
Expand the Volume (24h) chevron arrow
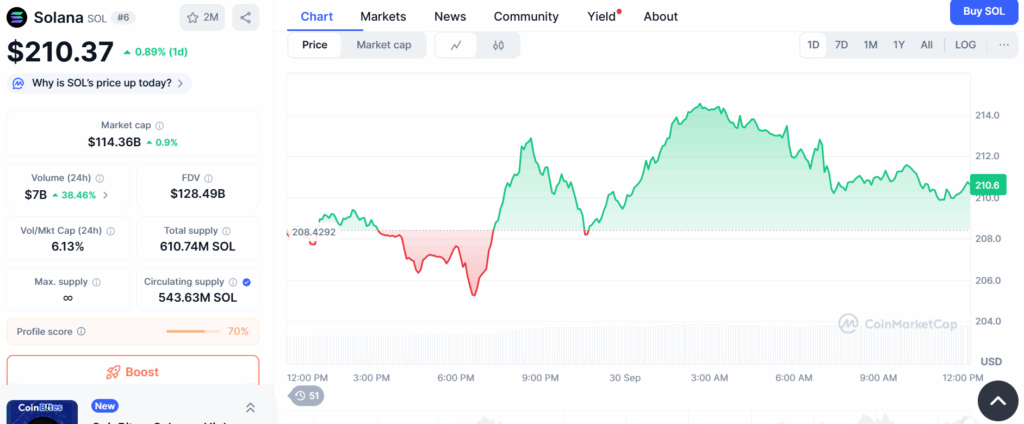click(105, 195)
